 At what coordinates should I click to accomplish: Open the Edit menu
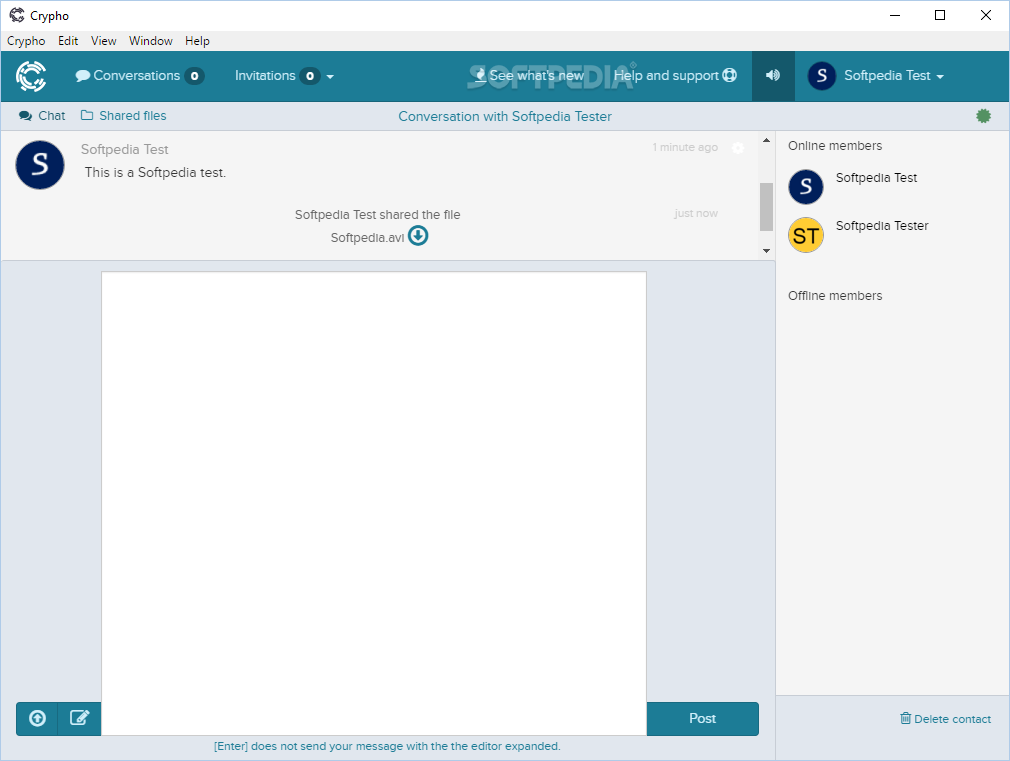click(x=68, y=41)
